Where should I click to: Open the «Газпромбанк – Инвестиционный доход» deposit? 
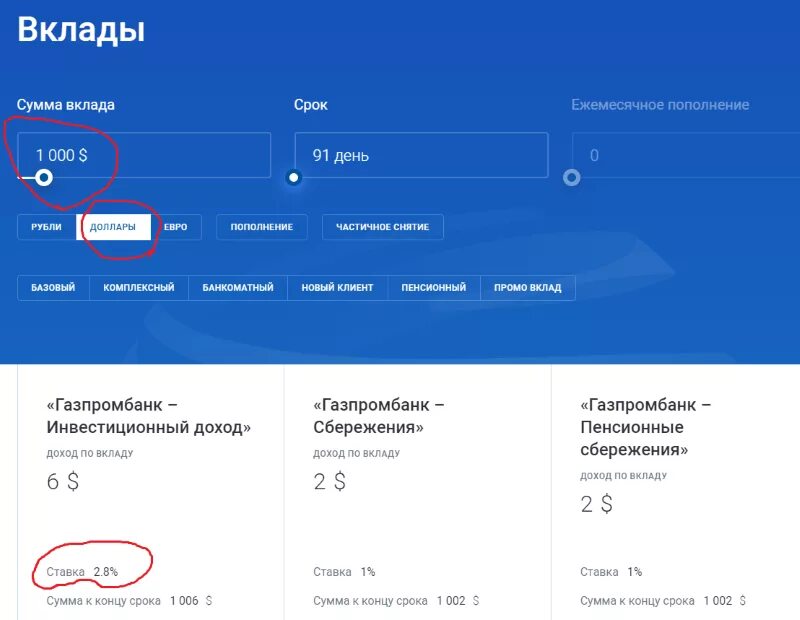pyautogui.click(x=148, y=416)
